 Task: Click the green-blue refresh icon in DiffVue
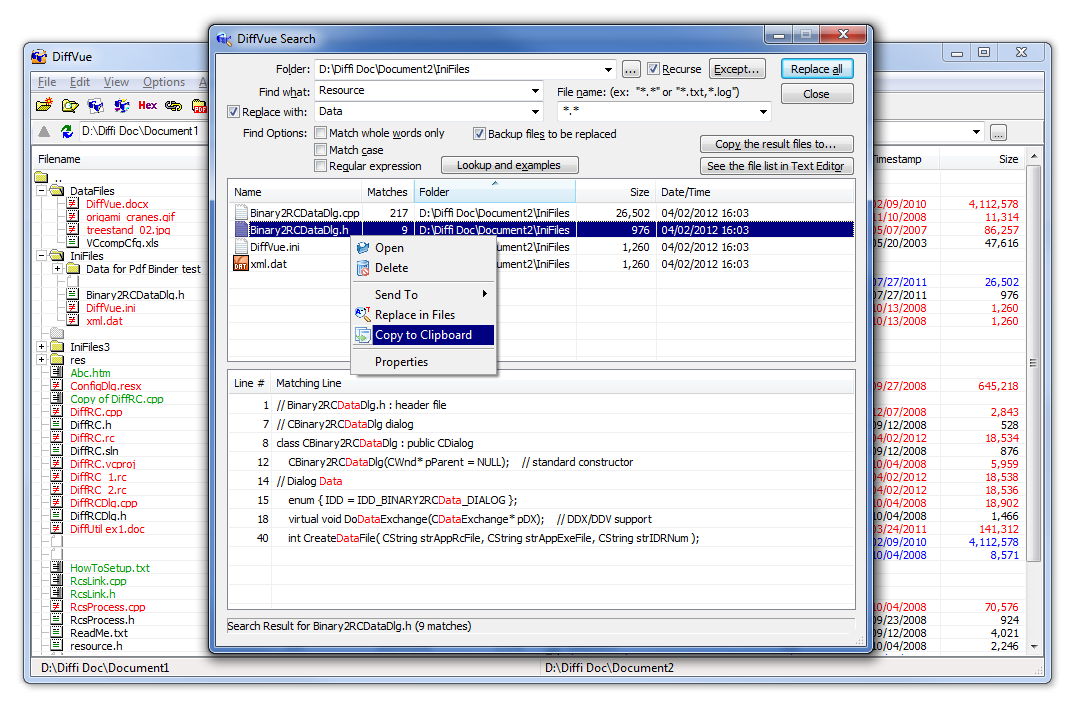pyautogui.click(x=67, y=131)
